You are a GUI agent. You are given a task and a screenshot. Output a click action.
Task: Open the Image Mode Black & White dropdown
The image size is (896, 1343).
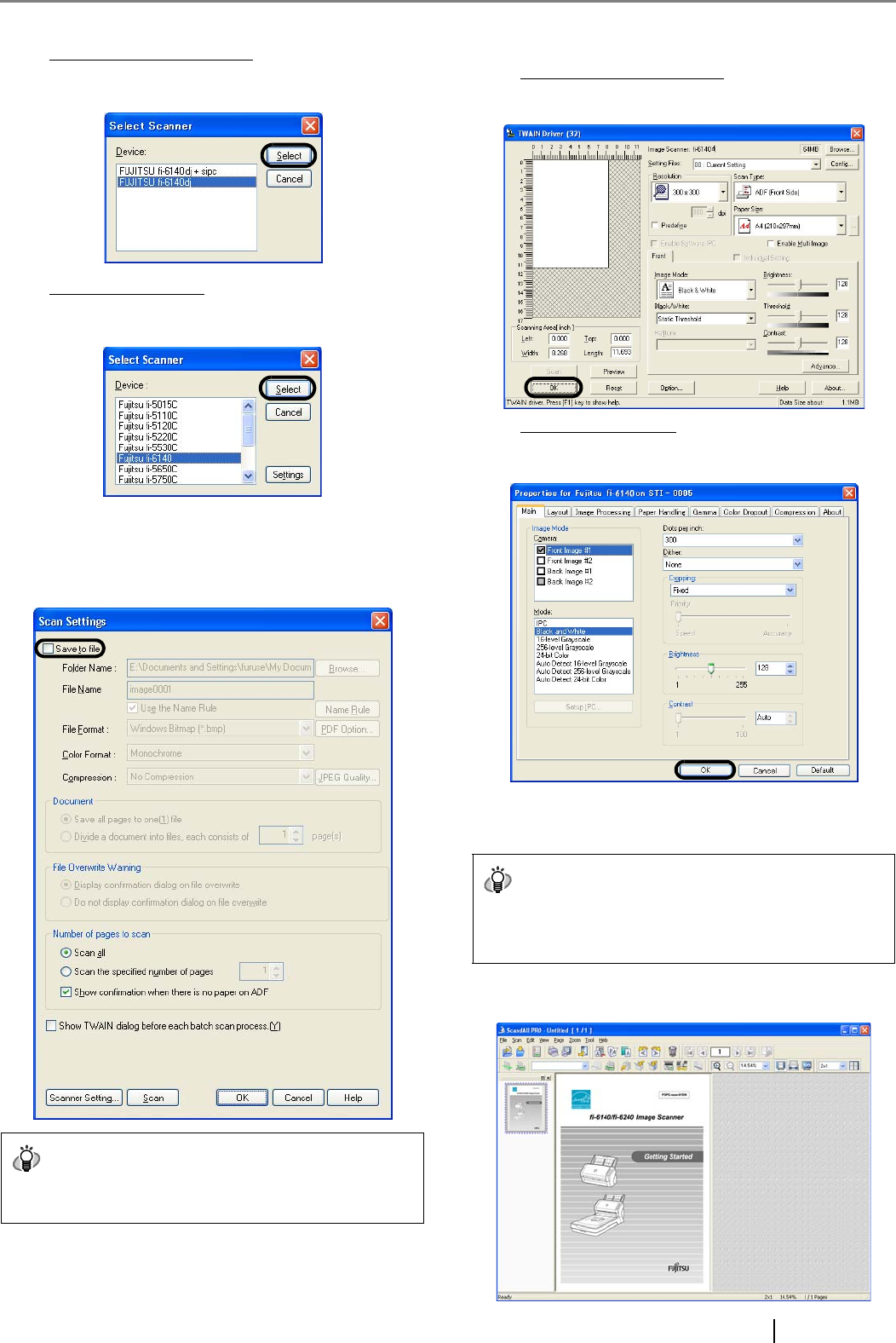(750, 291)
